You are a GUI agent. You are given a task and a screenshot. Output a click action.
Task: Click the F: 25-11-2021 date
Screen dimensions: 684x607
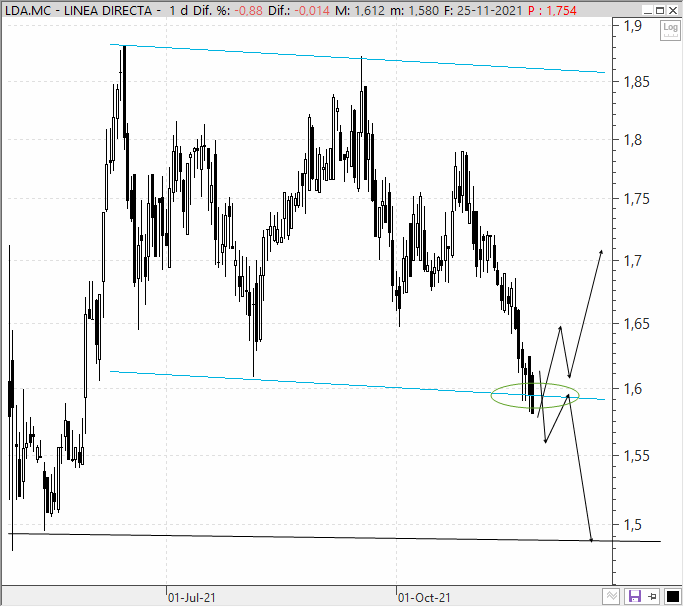tap(482, 10)
